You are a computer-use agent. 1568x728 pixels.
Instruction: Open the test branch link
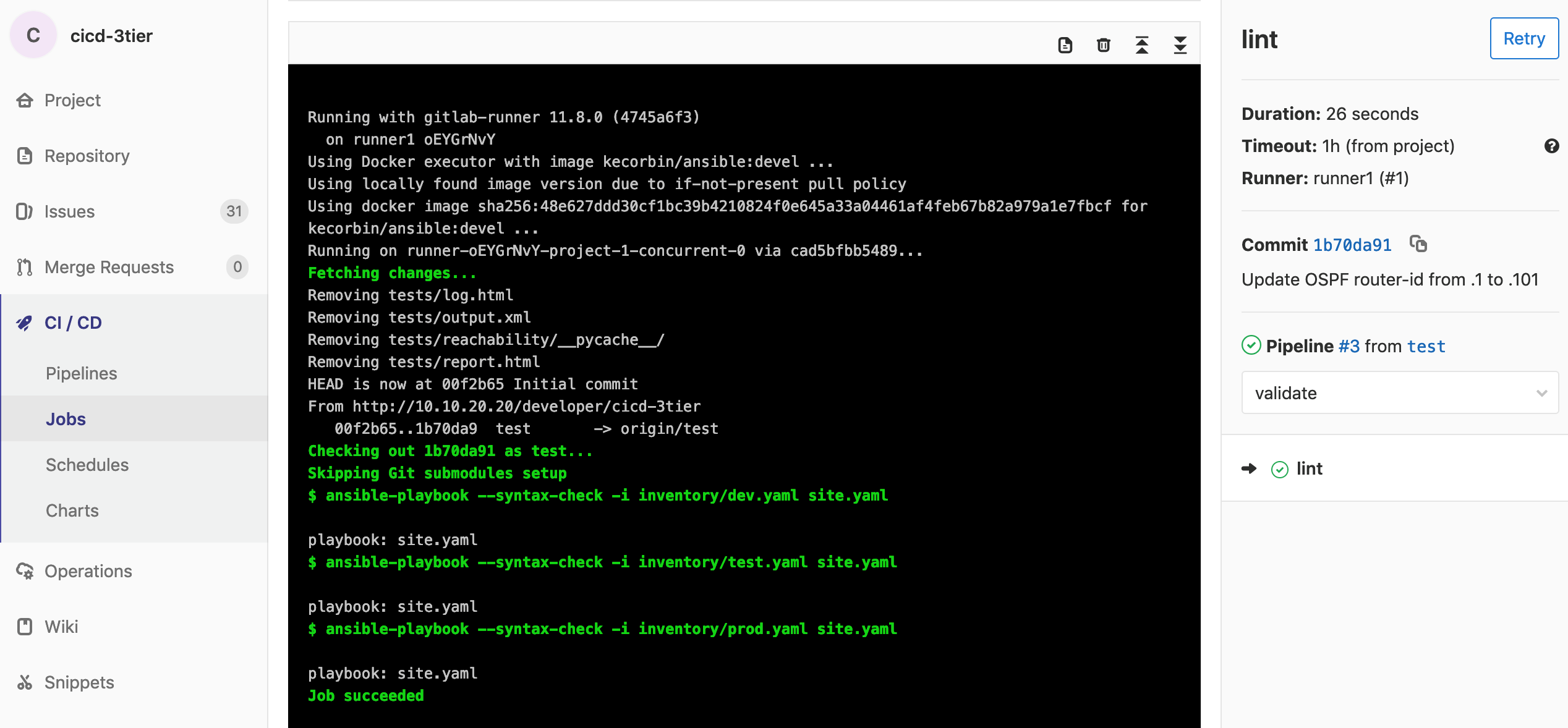tap(1426, 346)
